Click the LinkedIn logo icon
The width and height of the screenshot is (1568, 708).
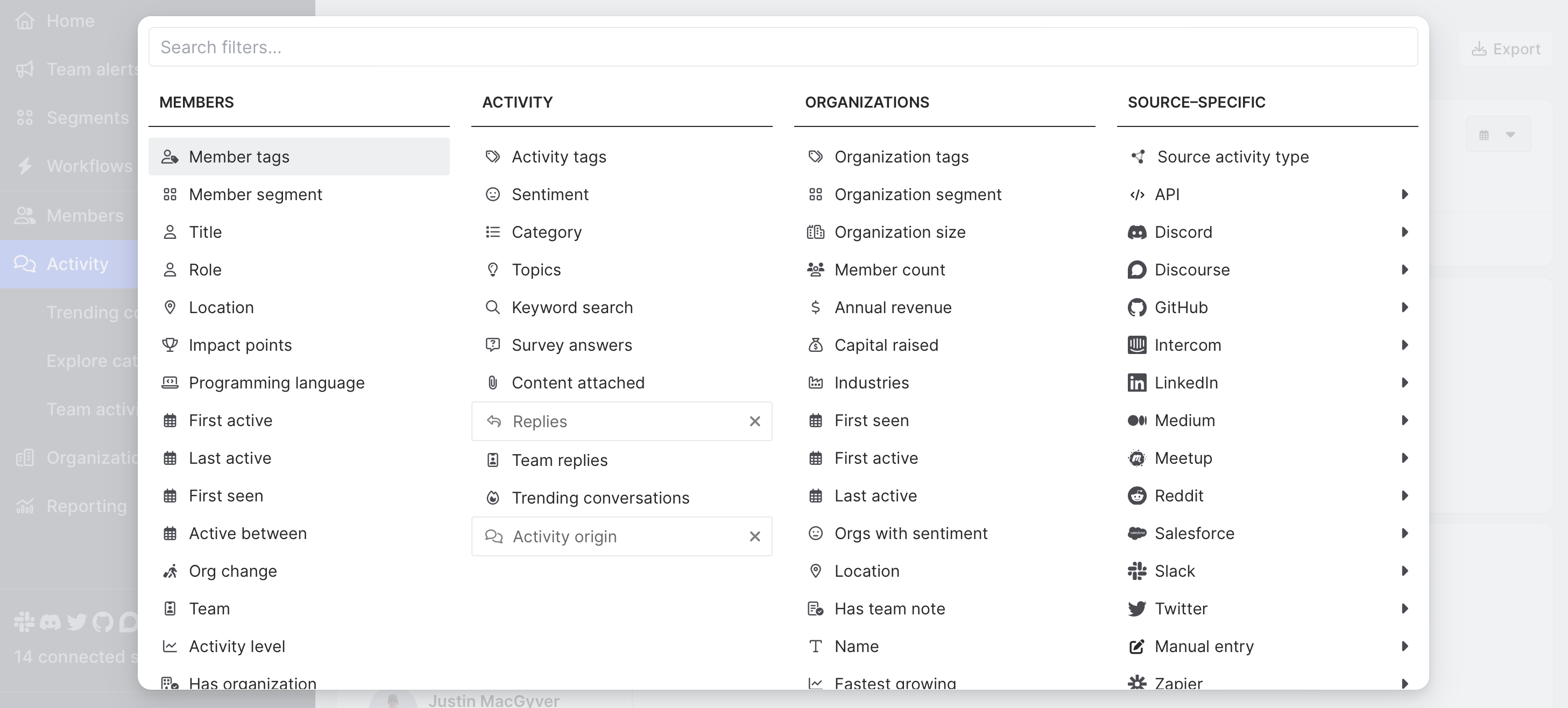coord(1136,383)
